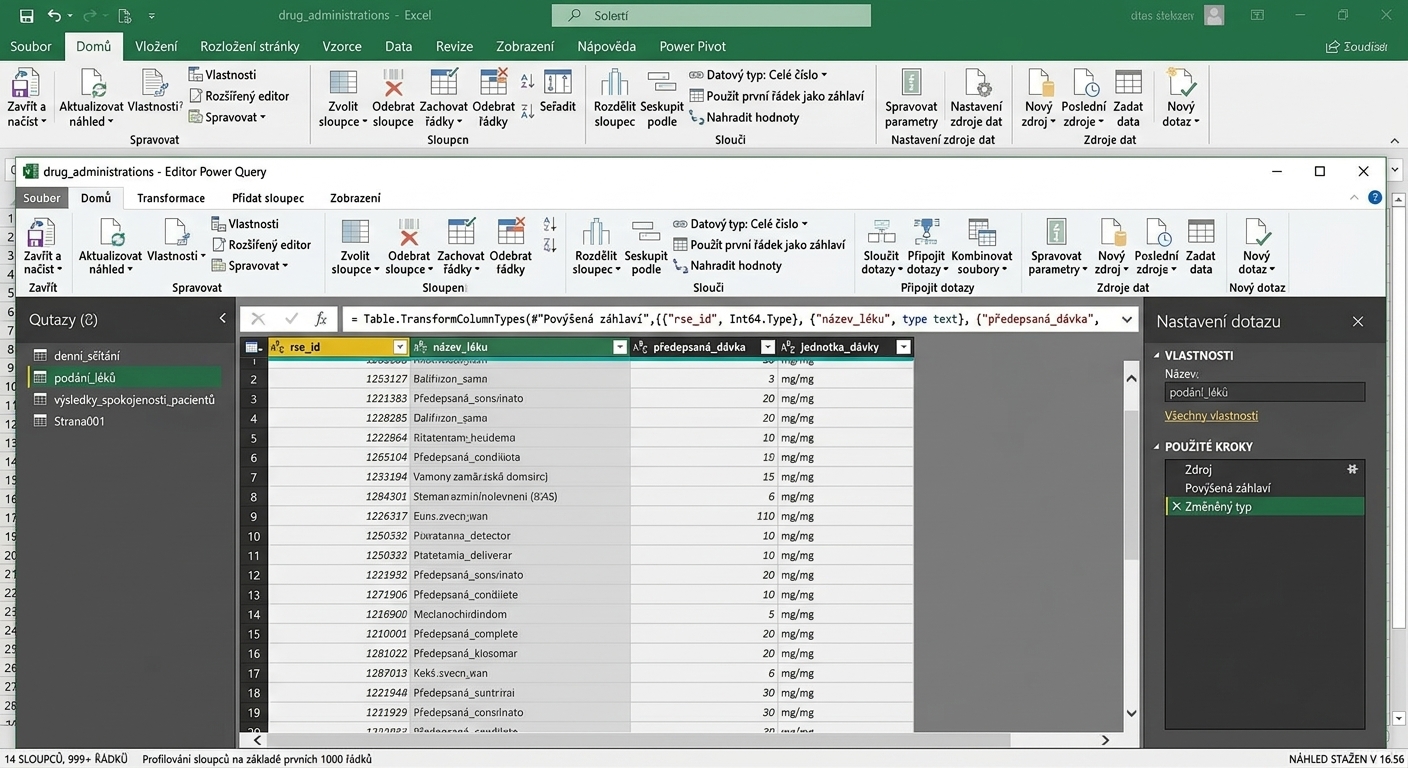The image size is (1408, 768).
Task: Click the Excel search box
Action: 711,16
